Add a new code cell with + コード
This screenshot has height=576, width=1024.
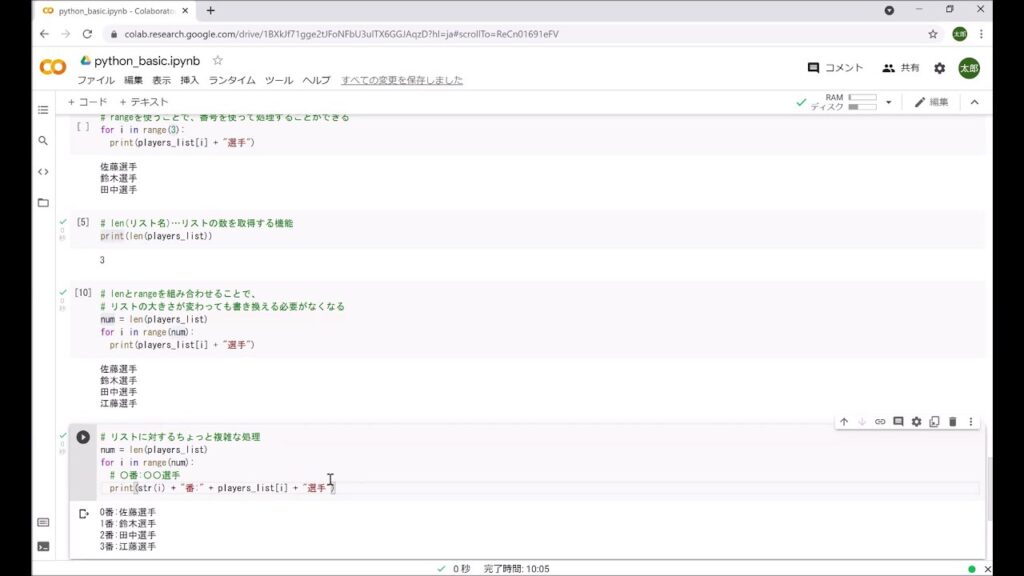coord(86,101)
